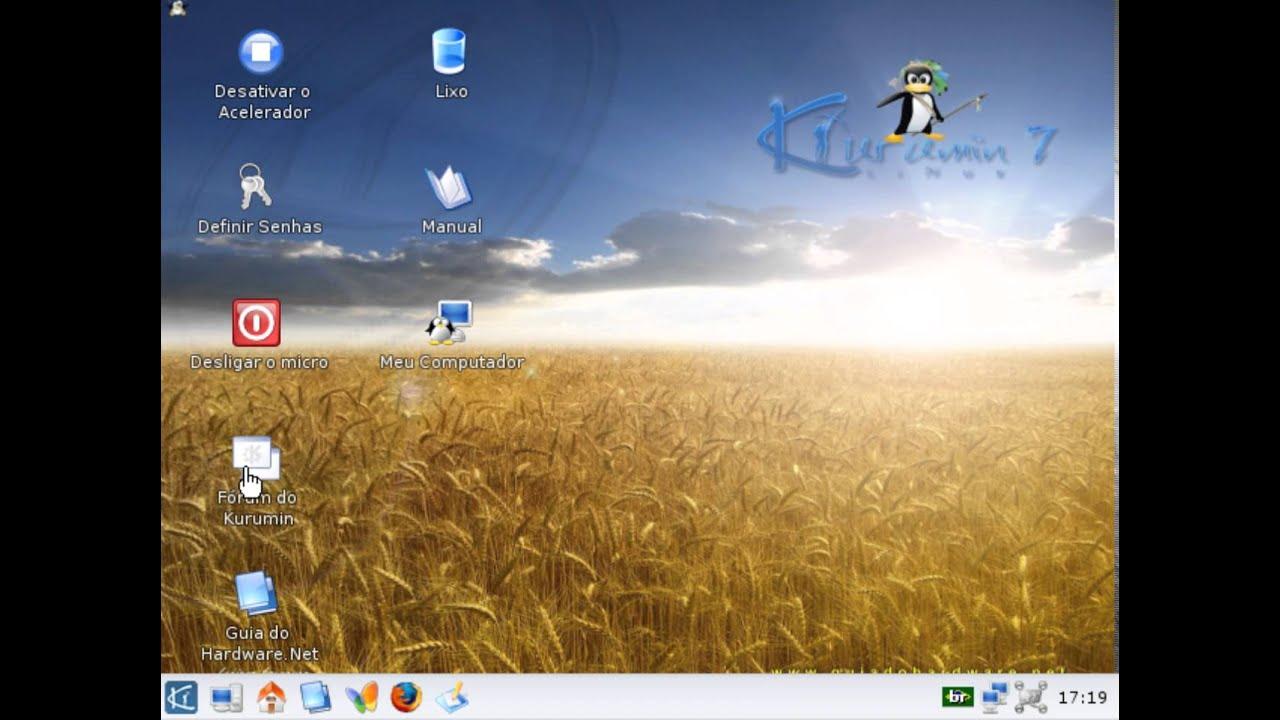Click the blue windows icon in taskbar
The width and height of the screenshot is (1280, 720).
click(x=315, y=697)
